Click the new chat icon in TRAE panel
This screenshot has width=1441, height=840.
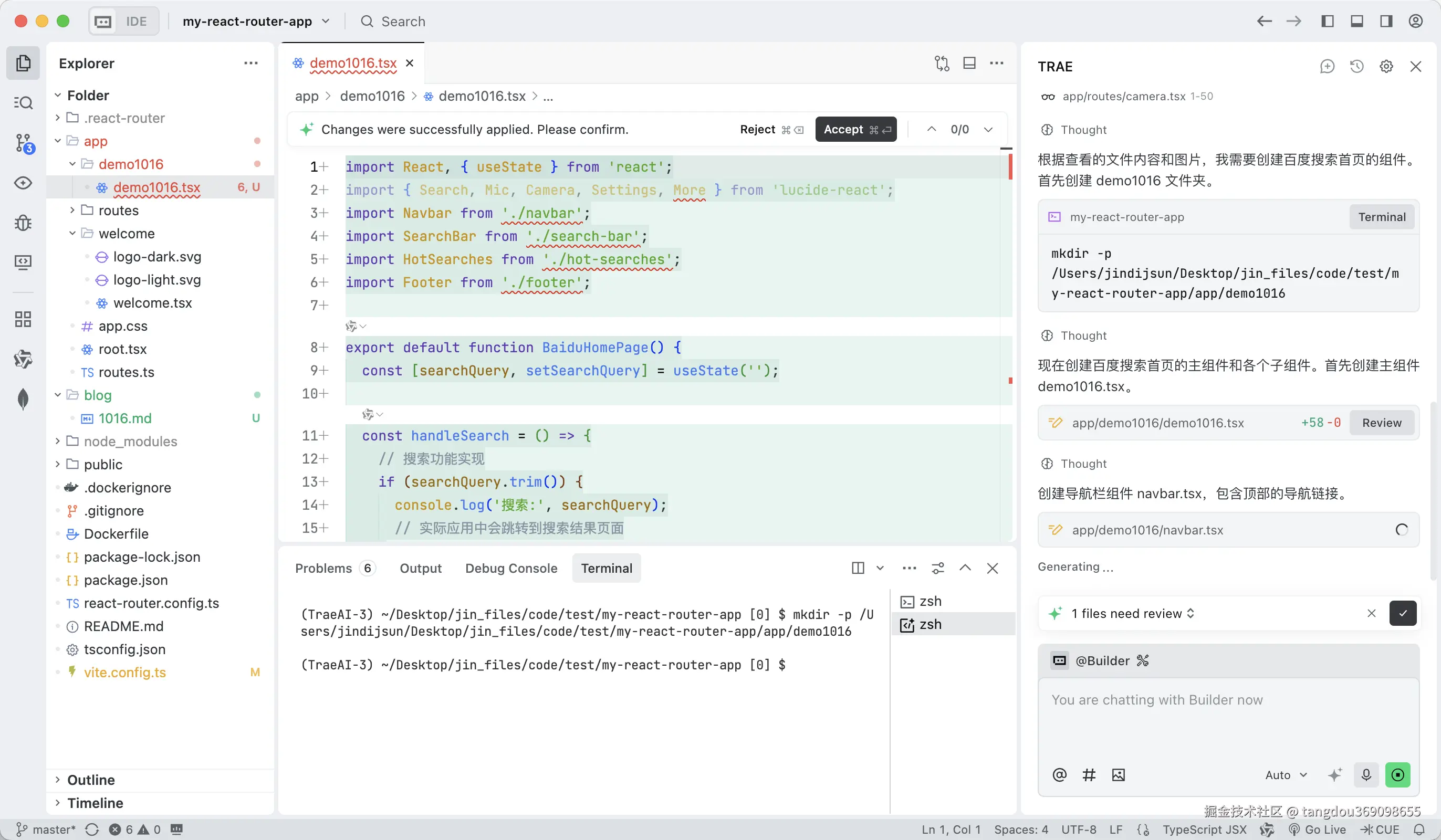click(1327, 67)
